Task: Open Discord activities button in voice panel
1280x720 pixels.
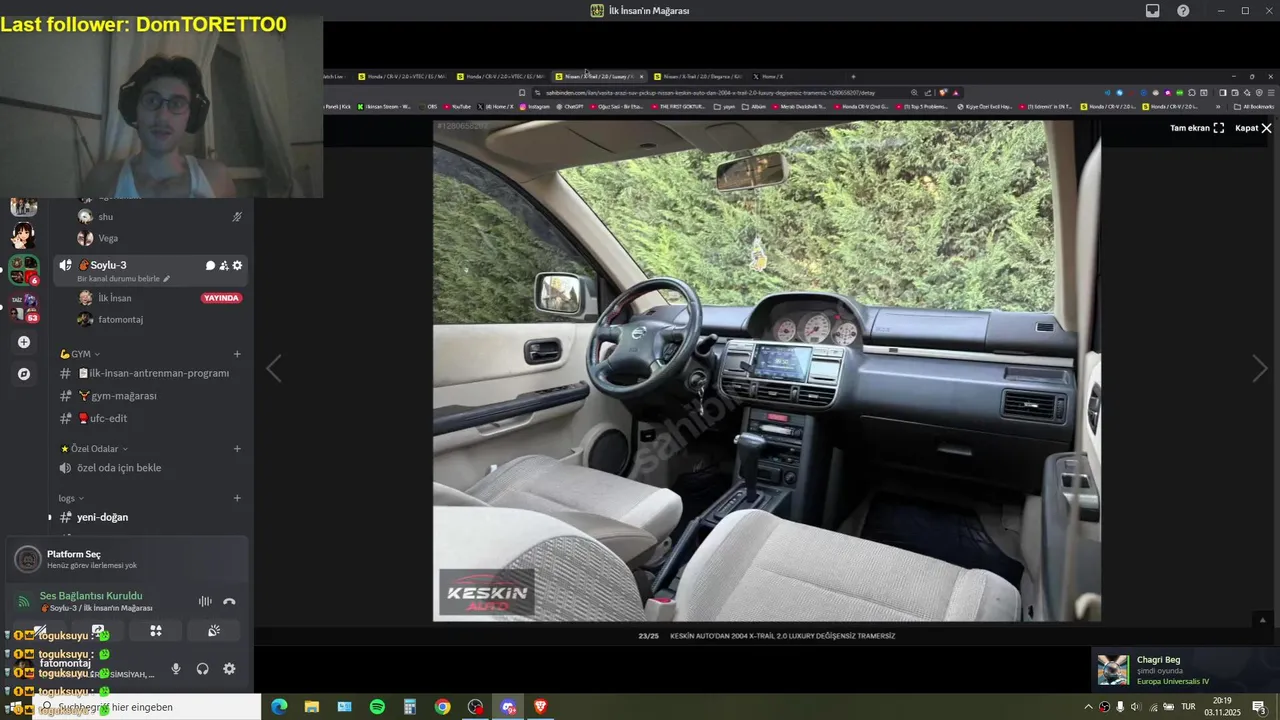Action: 156,631
